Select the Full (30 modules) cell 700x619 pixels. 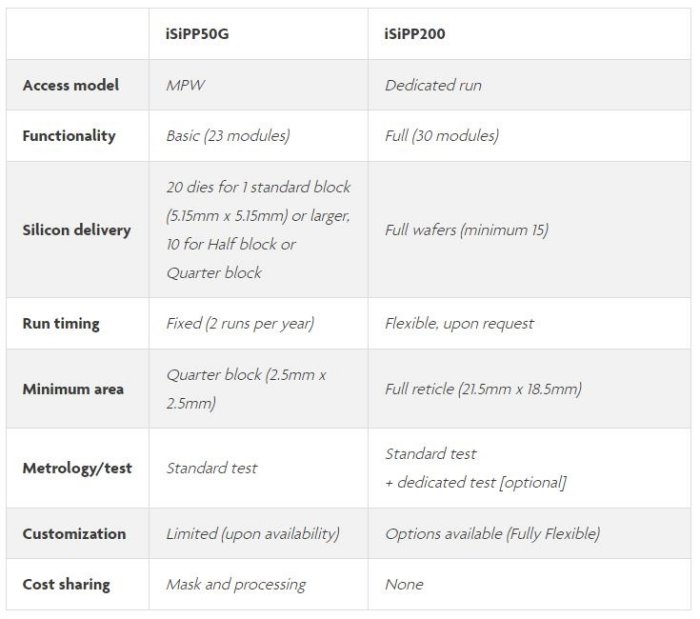click(x=441, y=136)
